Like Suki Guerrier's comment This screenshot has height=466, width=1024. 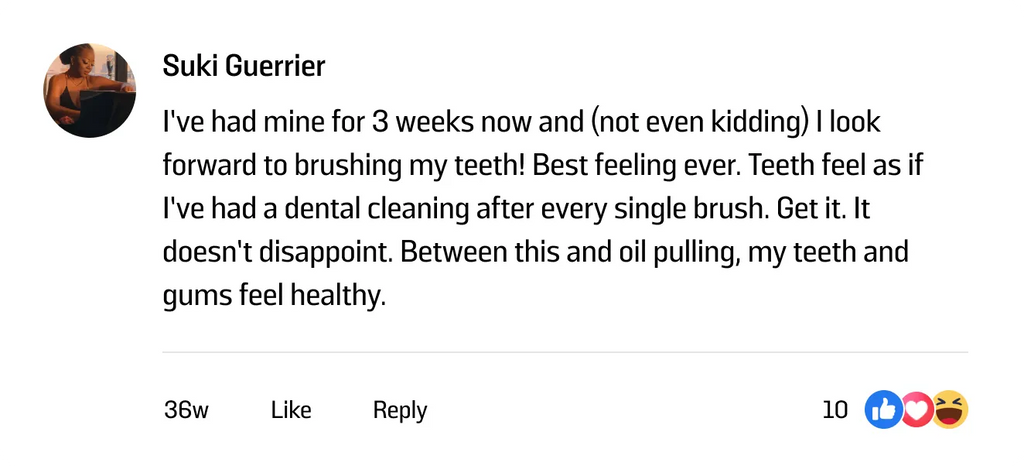[x=291, y=410]
